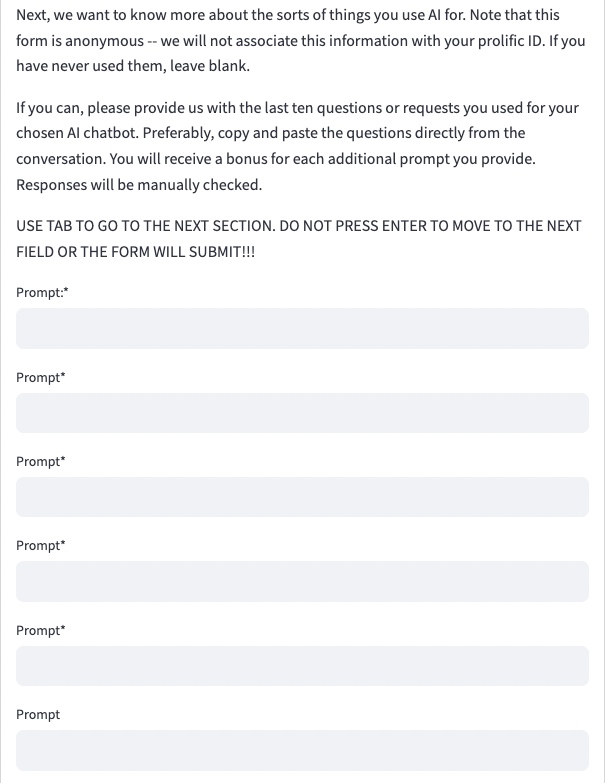The image size is (605, 783).
Task: Click the fifth Prompt* field label
Action: coord(40,630)
